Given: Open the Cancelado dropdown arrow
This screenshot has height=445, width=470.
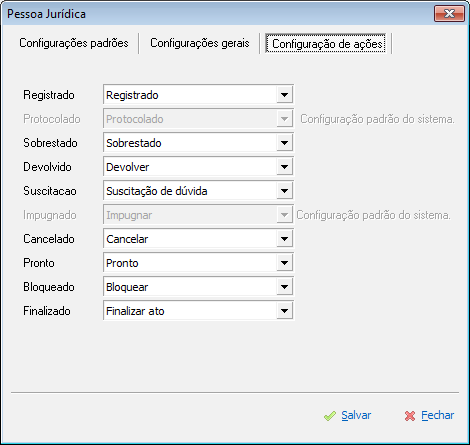Looking at the screenshot, I should click(x=284, y=239).
